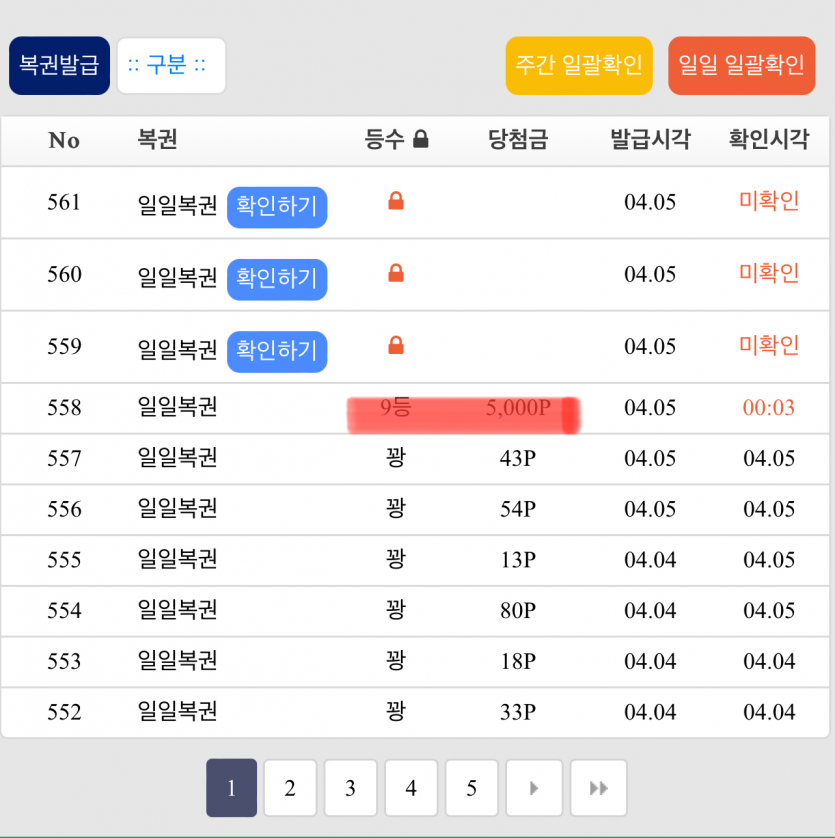Click ticket number 558

click(x=64, y=408)
